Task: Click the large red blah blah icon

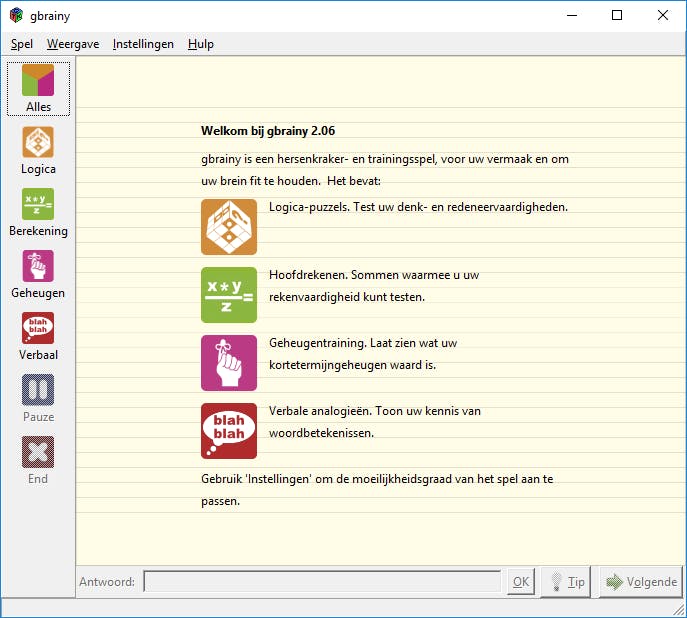Action: coord(229,431)
